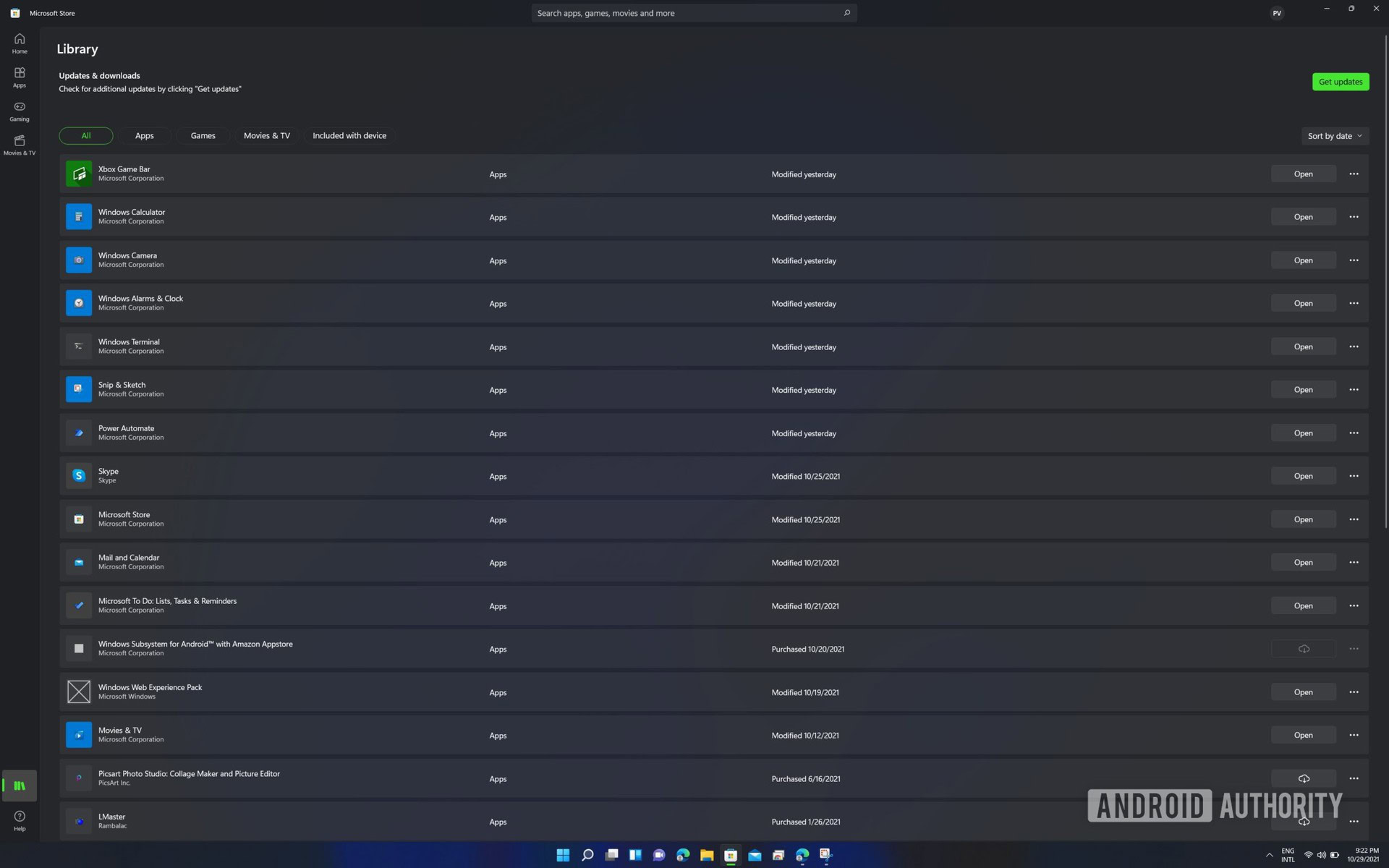Open Mail and Calendar app

[x=1303, y=562]
